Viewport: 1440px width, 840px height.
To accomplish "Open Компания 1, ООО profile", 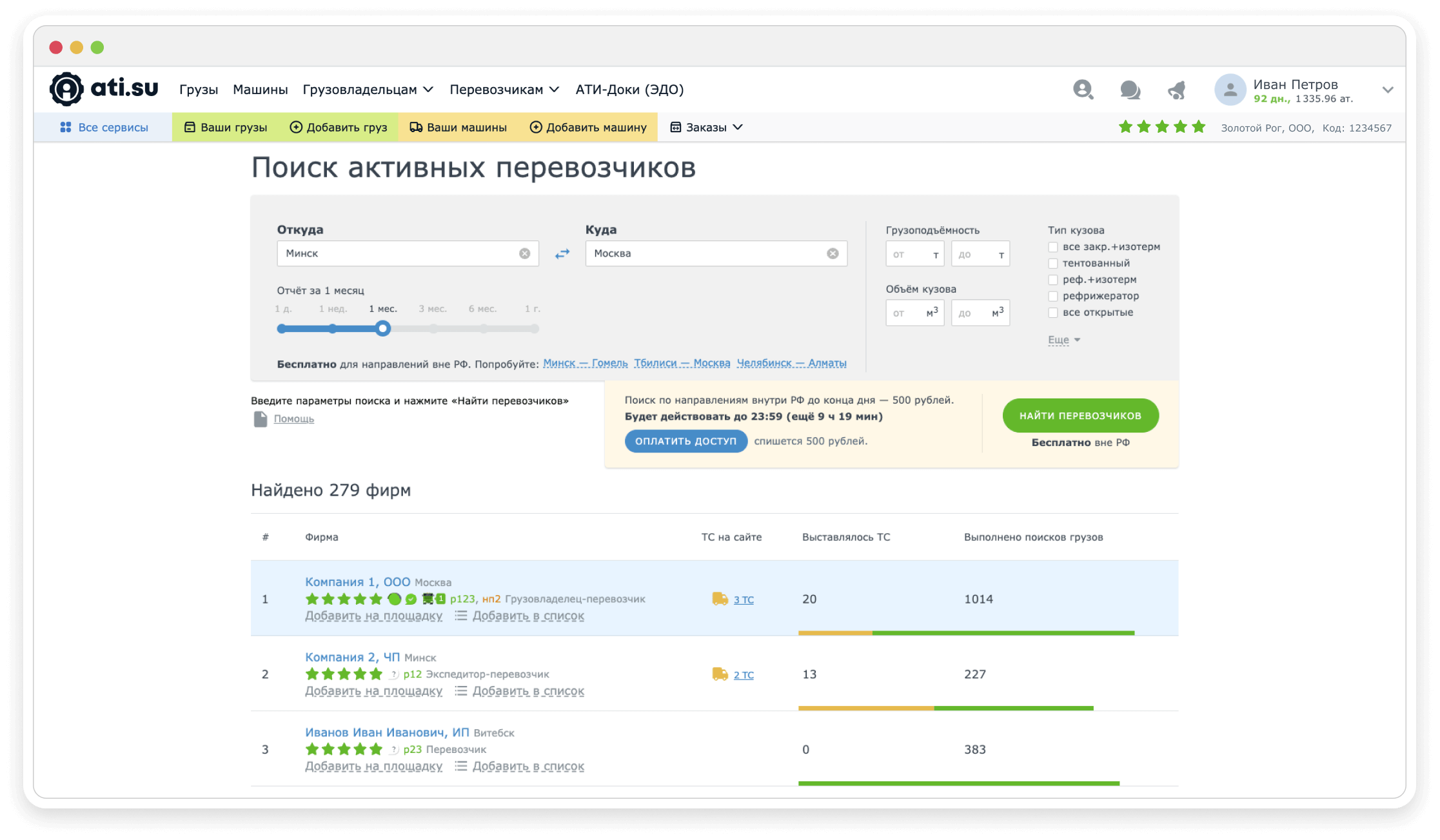I will [358, 582].
